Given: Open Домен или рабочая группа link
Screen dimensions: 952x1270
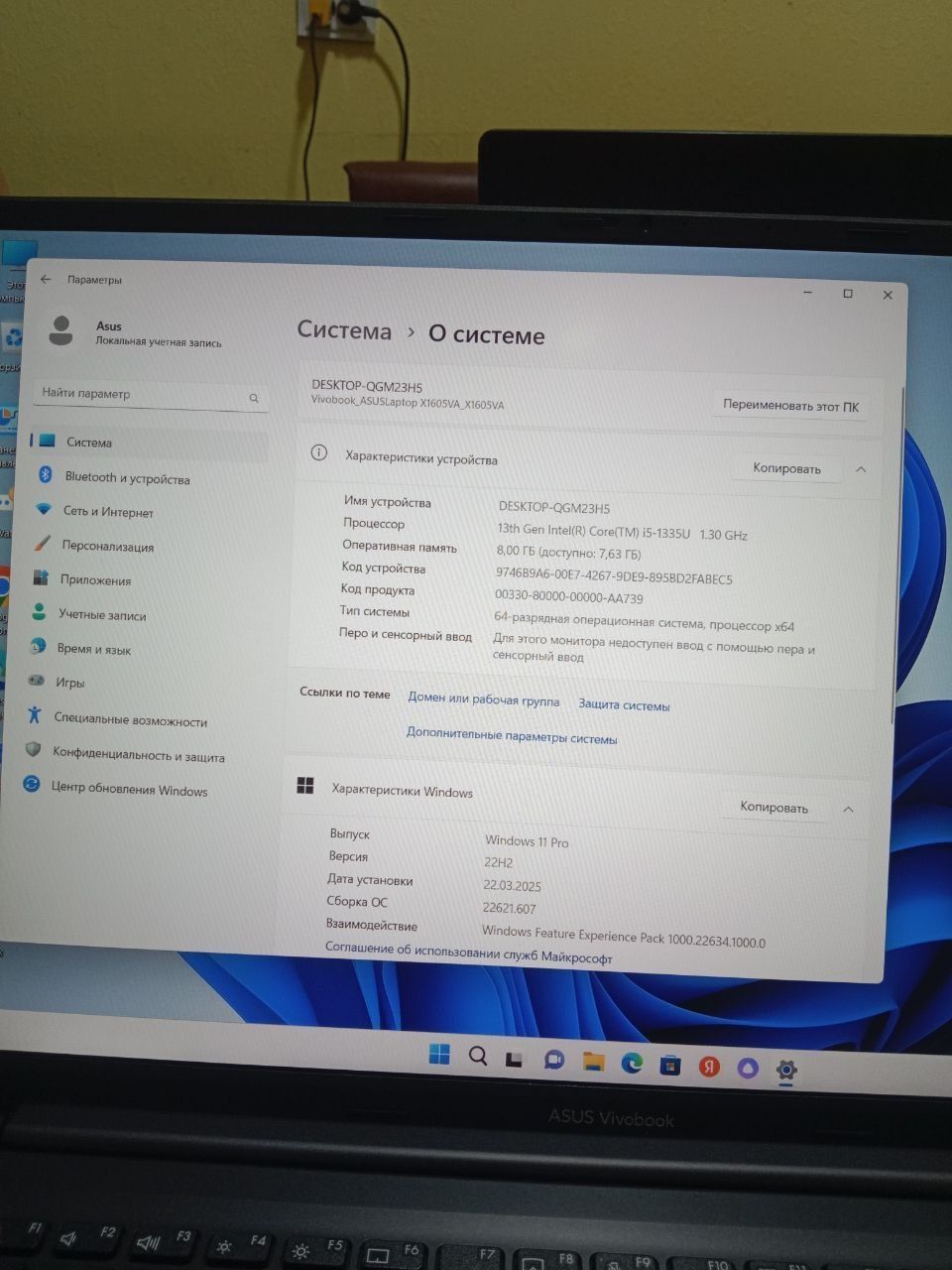Looking at the screenshot, I should 484,699.
